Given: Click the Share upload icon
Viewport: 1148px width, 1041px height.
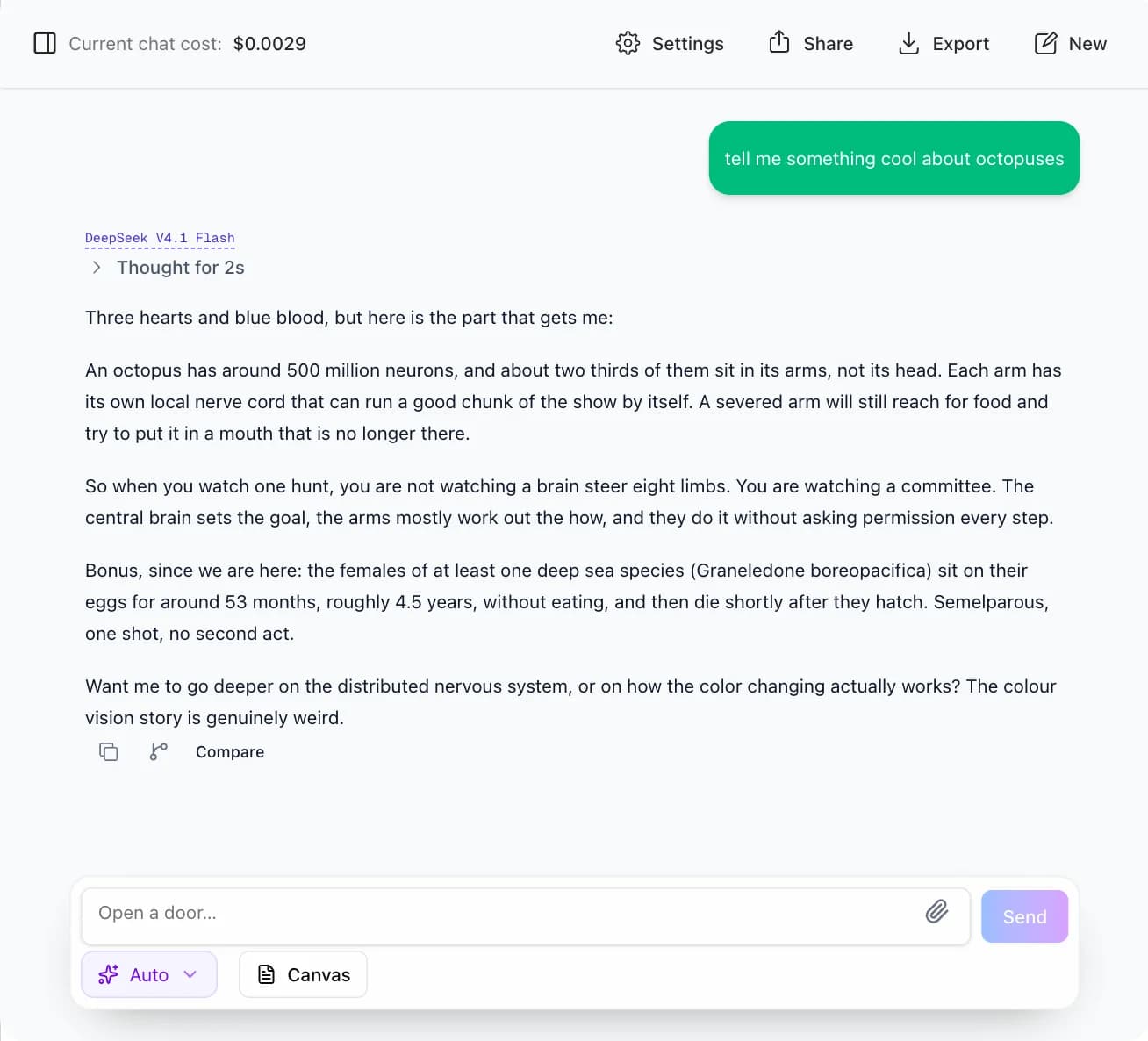Looking at the screenshot, I should tap(779, 42).
